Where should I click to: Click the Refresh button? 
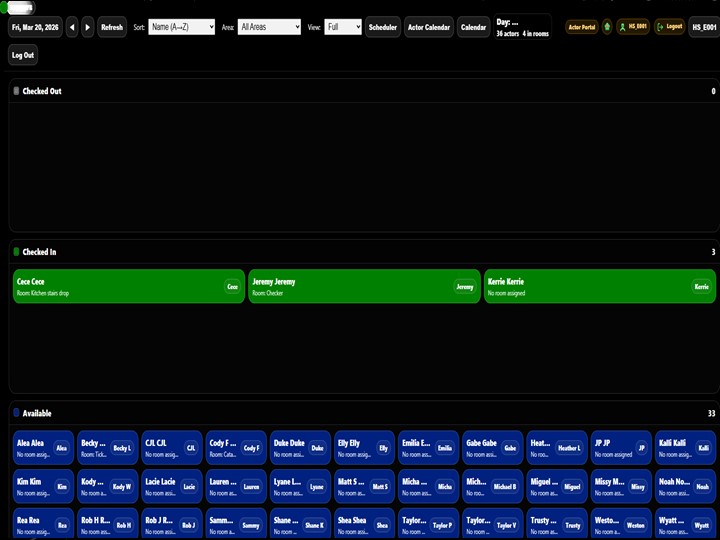(x=112, y=27)
